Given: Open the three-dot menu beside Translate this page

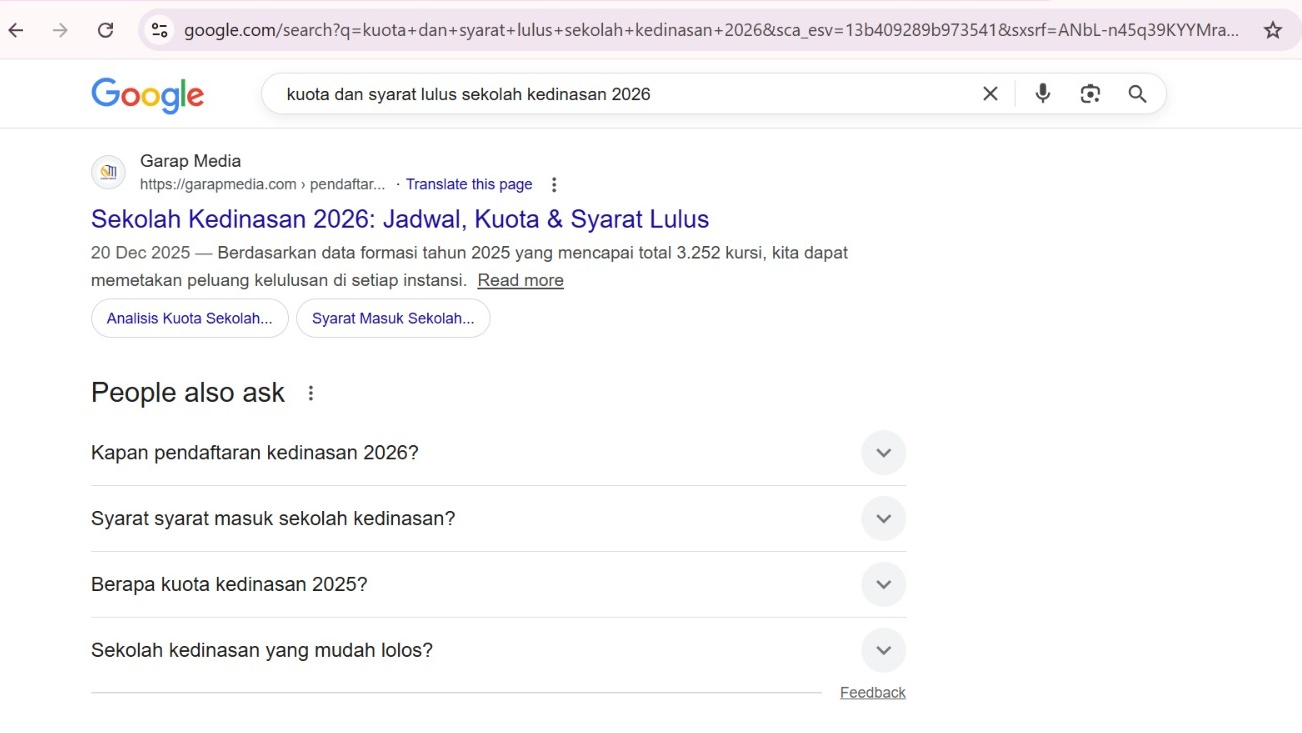Looking at the screenshot, I should (x=553, y=184).
